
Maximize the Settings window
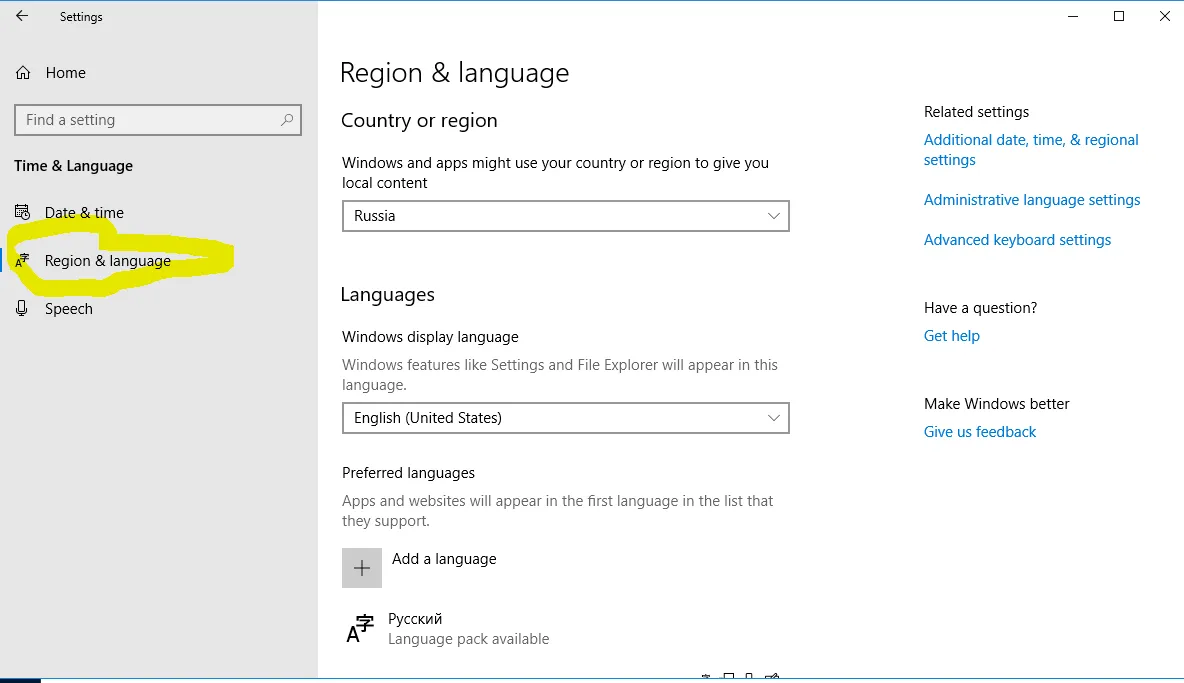click(x=1118, y=16)
